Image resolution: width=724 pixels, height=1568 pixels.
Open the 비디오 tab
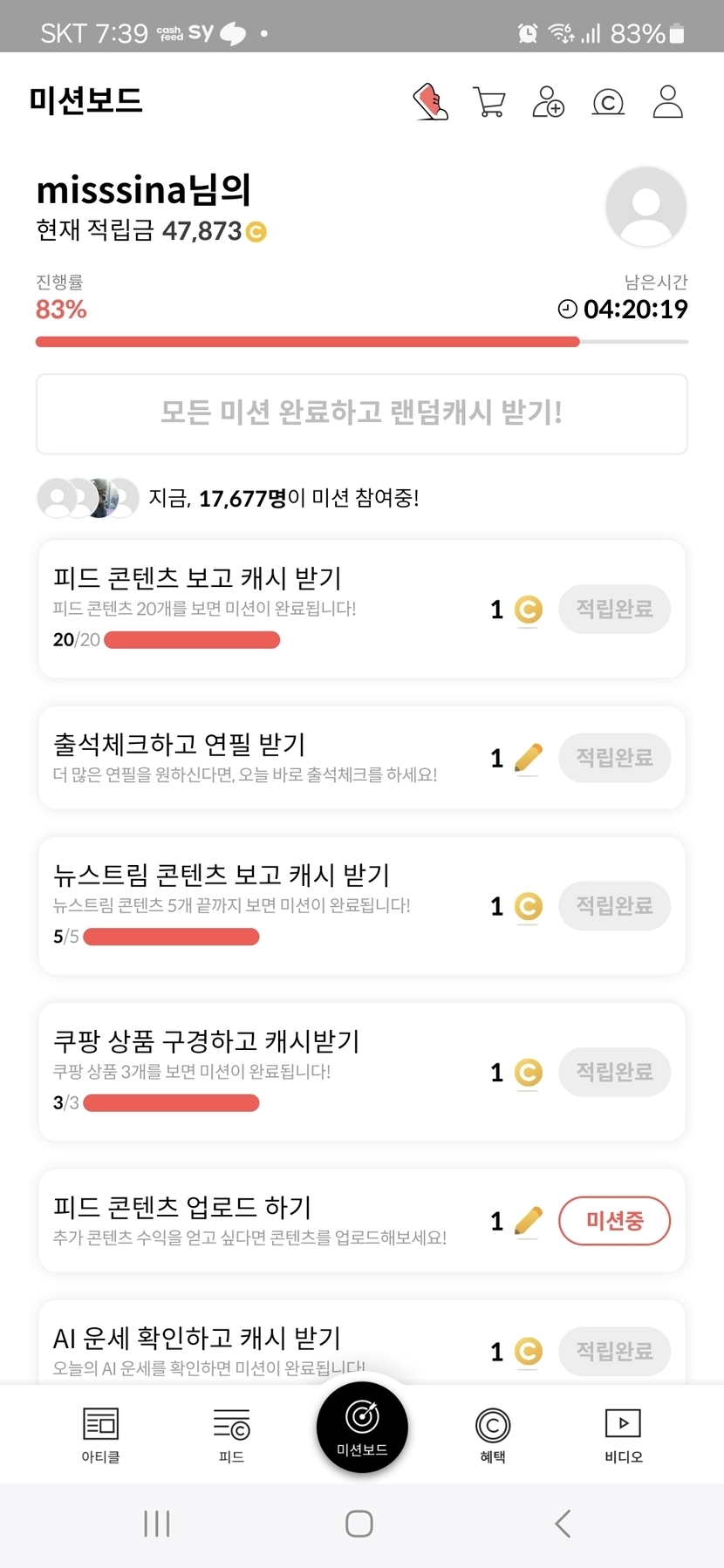tap(623, 1435)
